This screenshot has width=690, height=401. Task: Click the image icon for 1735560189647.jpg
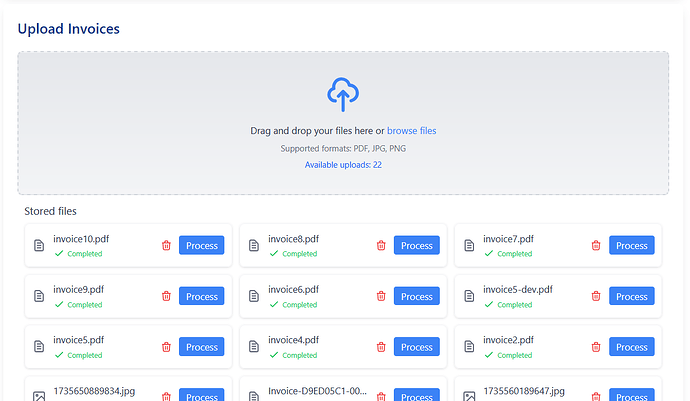tap(469, 396)
